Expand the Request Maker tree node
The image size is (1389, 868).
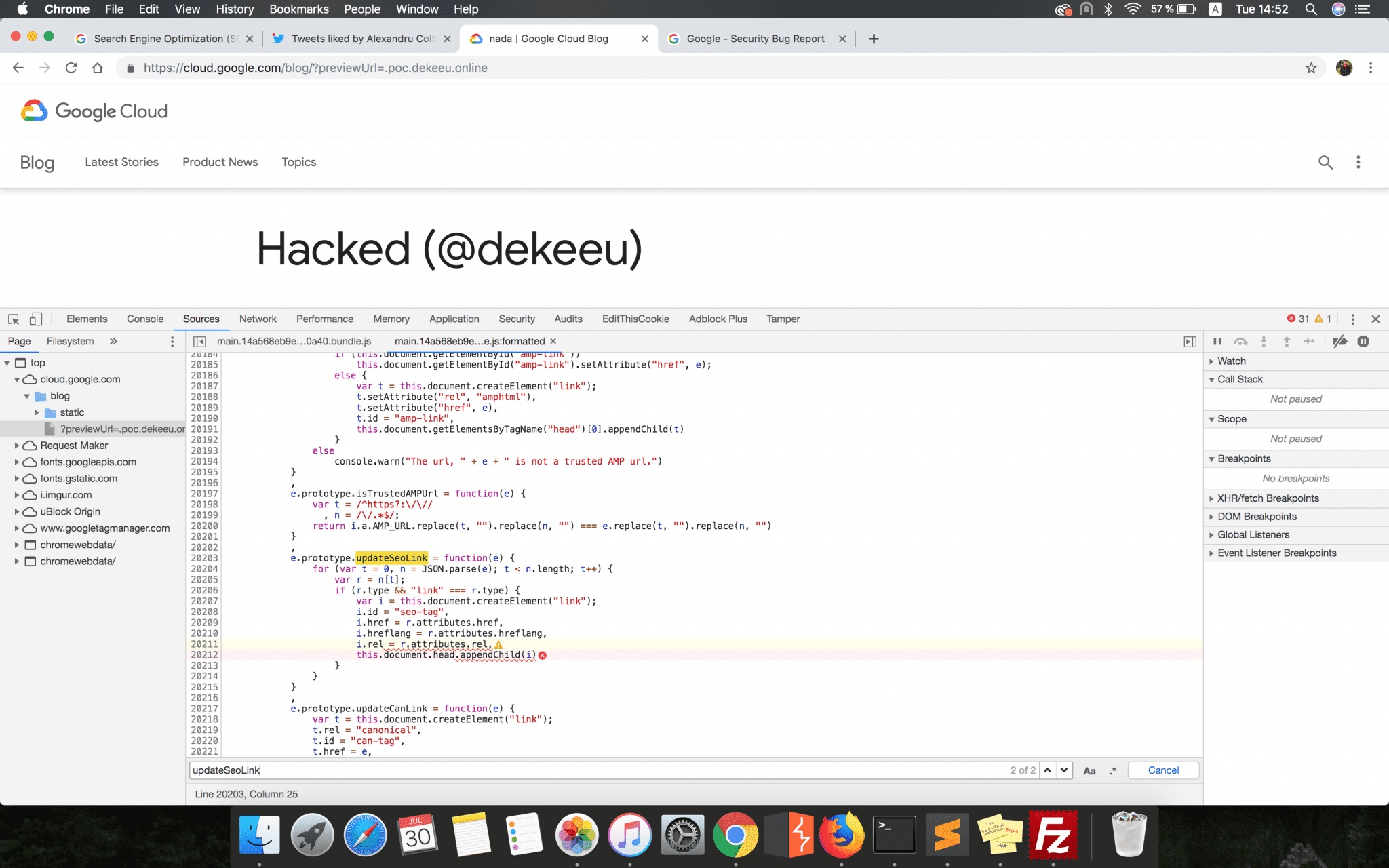17,446
